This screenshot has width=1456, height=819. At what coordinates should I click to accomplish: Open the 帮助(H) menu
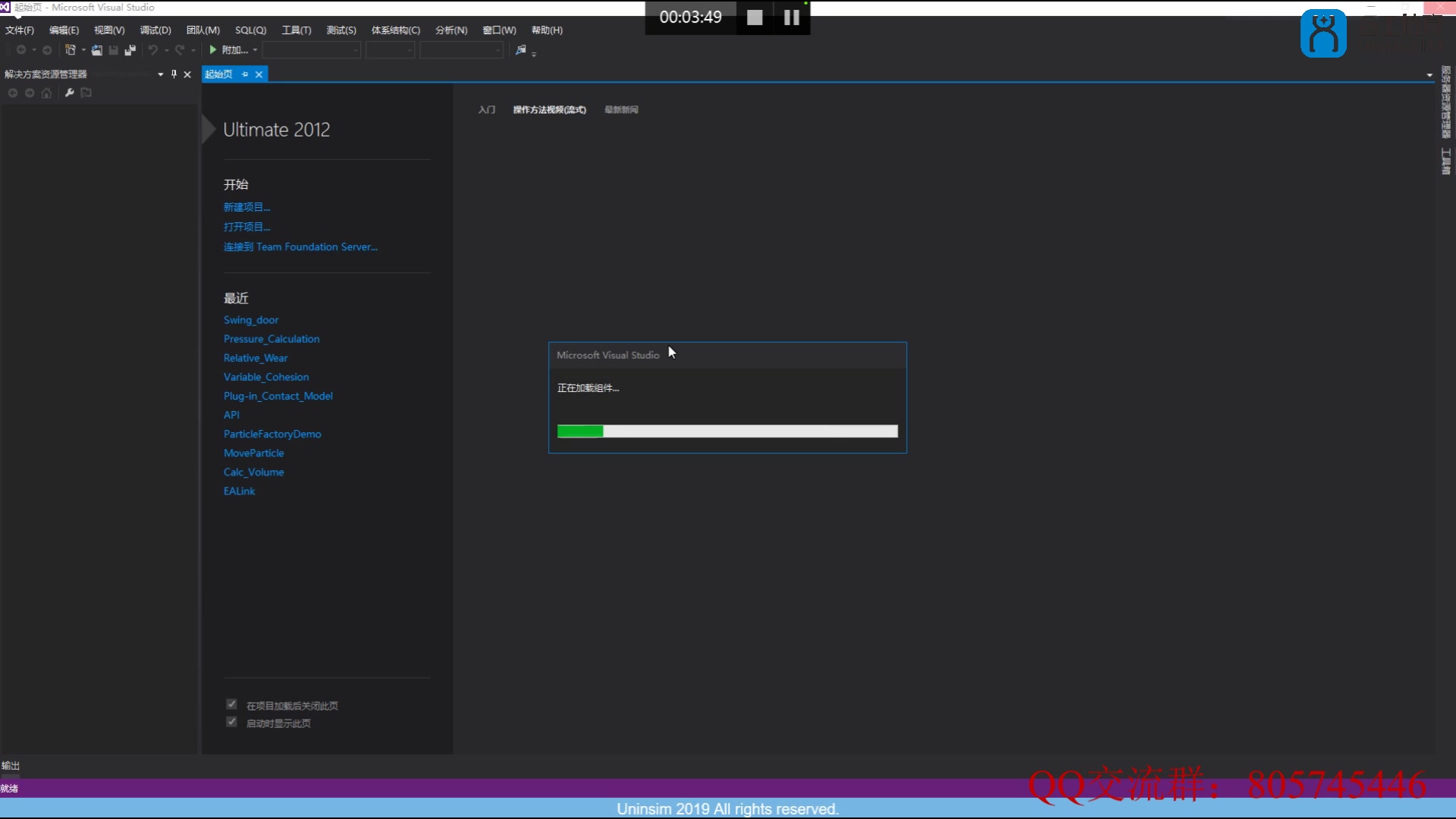coord(547,30)
